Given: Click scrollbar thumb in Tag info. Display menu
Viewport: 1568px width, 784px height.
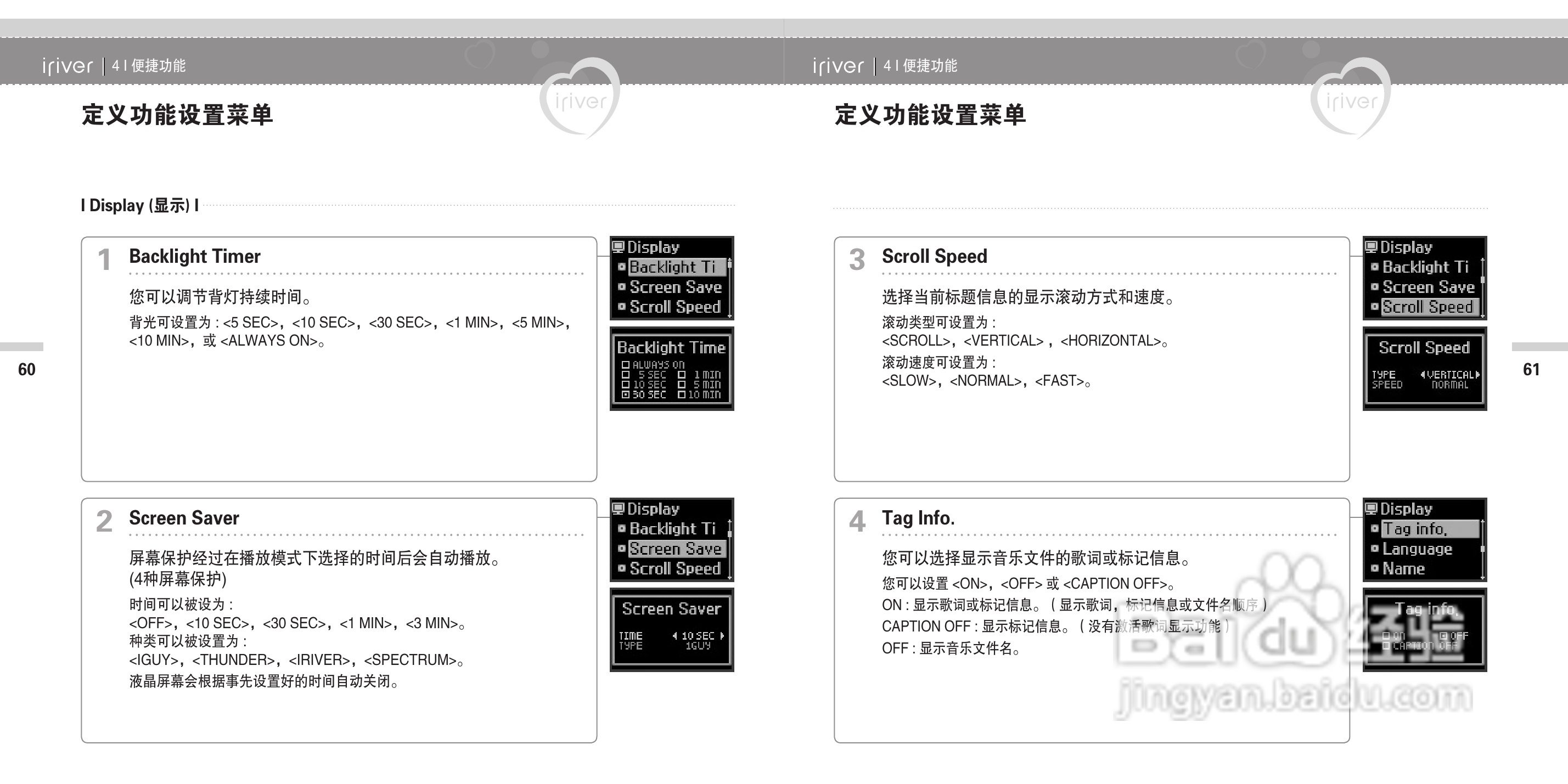Looking at the screenshot, I should 1482,549.
